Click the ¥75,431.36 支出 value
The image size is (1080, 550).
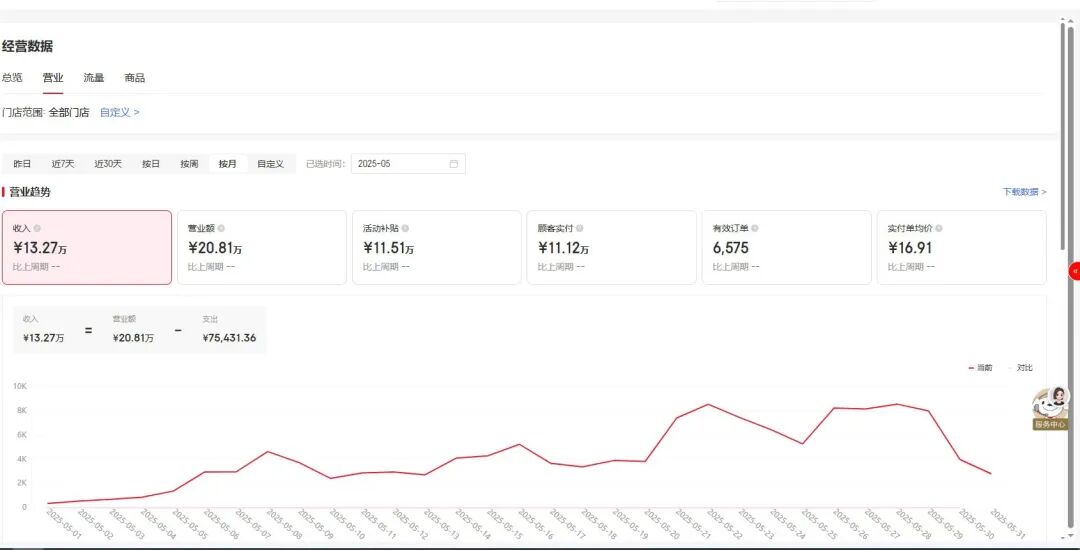point(229,338)
